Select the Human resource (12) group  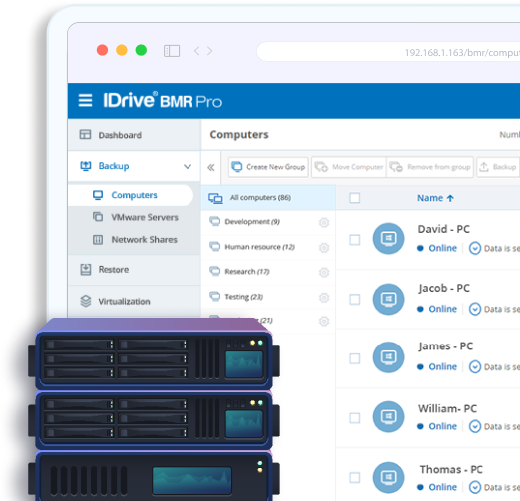click(268, 247)
